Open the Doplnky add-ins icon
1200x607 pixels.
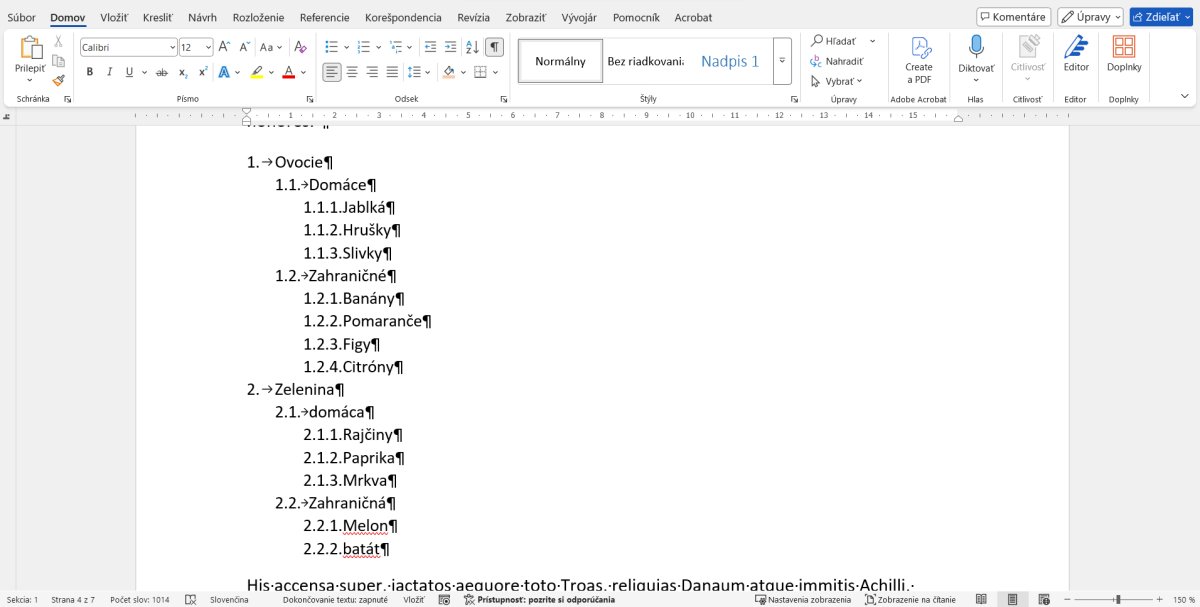coord(1124,55)
